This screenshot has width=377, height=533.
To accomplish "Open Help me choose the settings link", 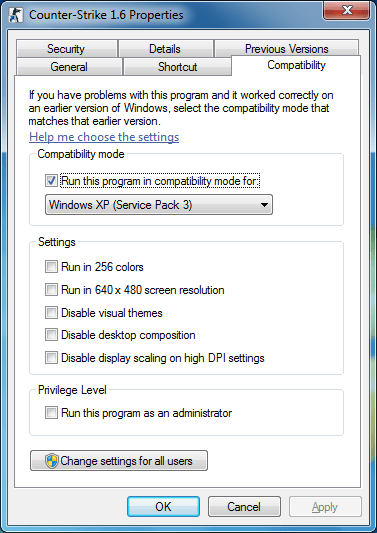I will point(104,137).
